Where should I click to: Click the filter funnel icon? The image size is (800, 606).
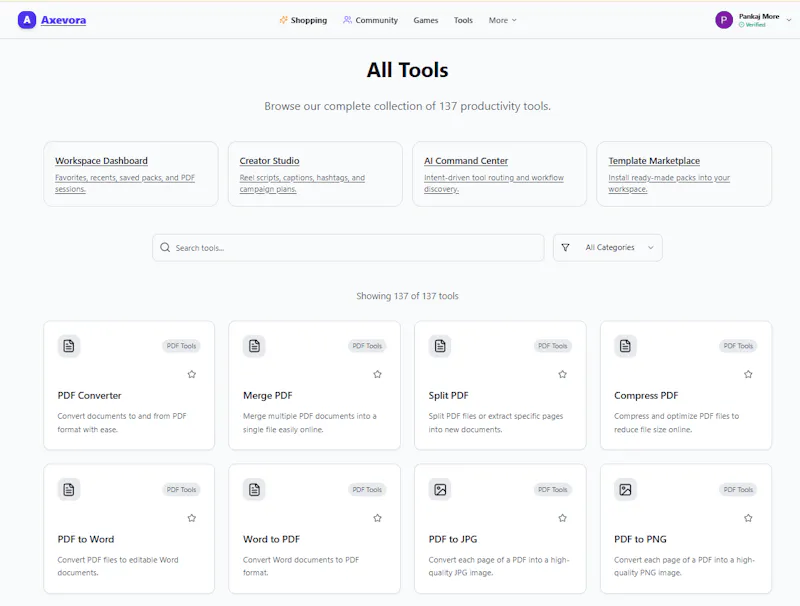[x=565, y=247]
